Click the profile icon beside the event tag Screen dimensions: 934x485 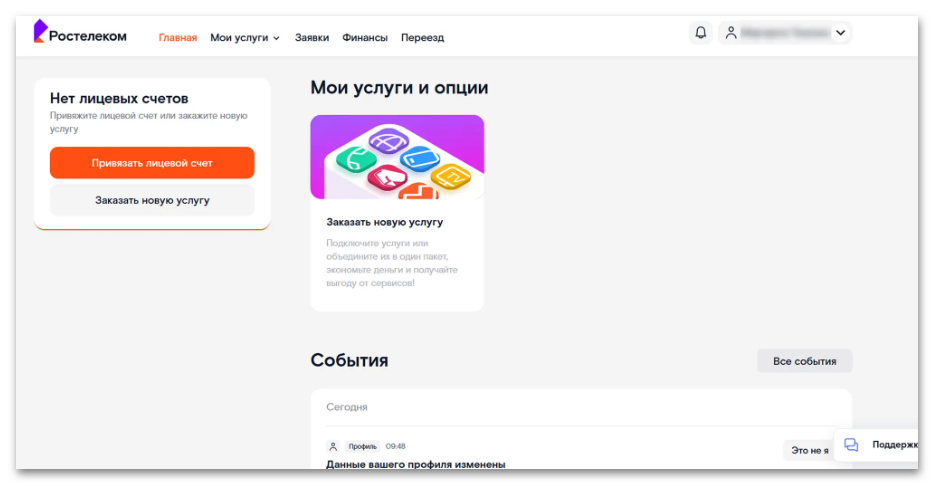point(333,446)
